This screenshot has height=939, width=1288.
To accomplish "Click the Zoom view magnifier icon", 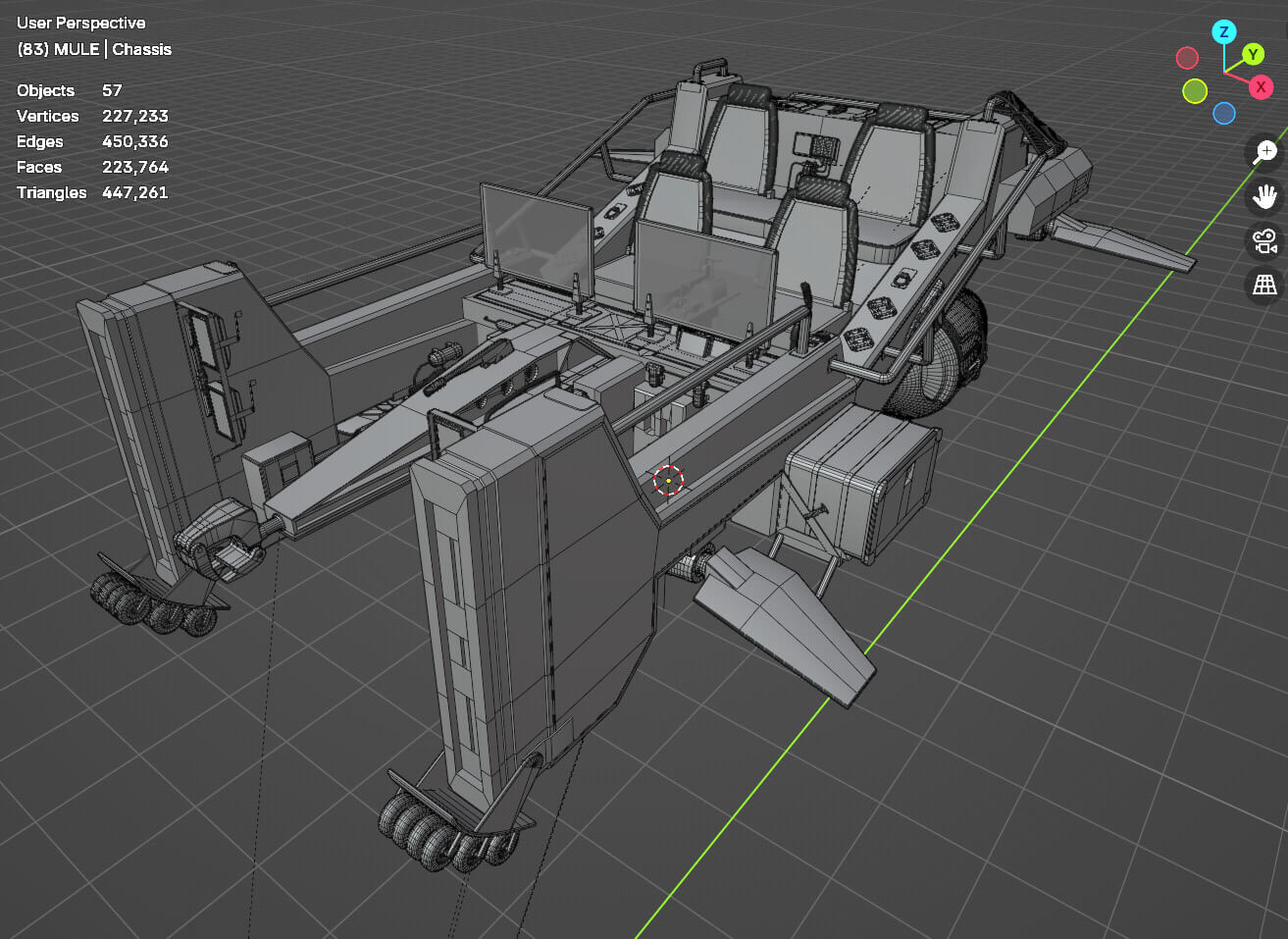I will pos(1264,152).
